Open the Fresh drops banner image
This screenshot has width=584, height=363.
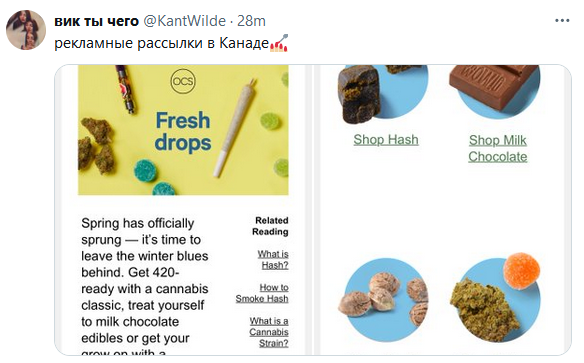click(x=183, y=130)
